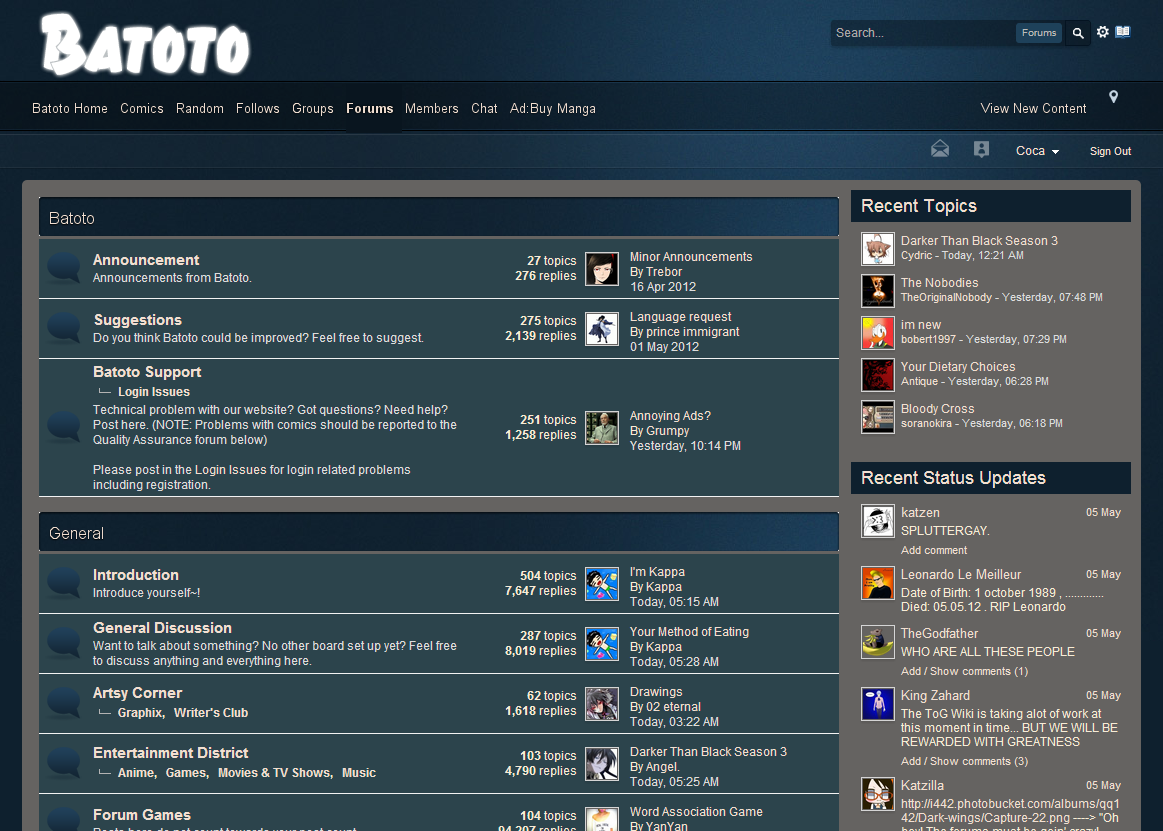Viewport: 1163px width, 831px height.
Task: Click King Zahard's avatar in status updates
Action: pos(877,703)
